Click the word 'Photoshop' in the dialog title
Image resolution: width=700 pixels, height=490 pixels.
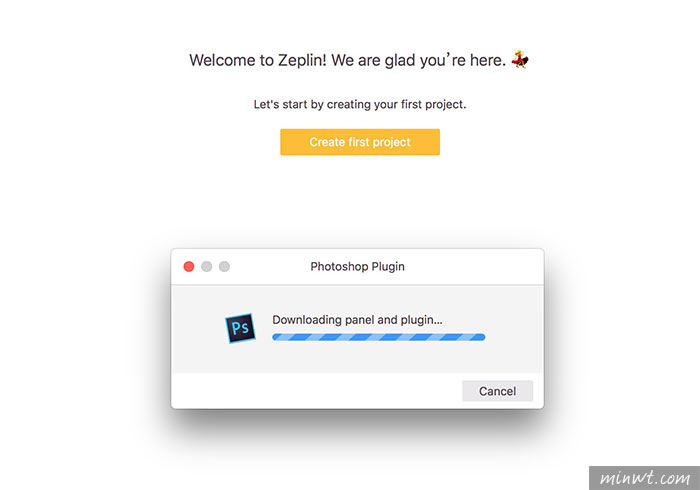pyautogui.click(x=339, y=266)
